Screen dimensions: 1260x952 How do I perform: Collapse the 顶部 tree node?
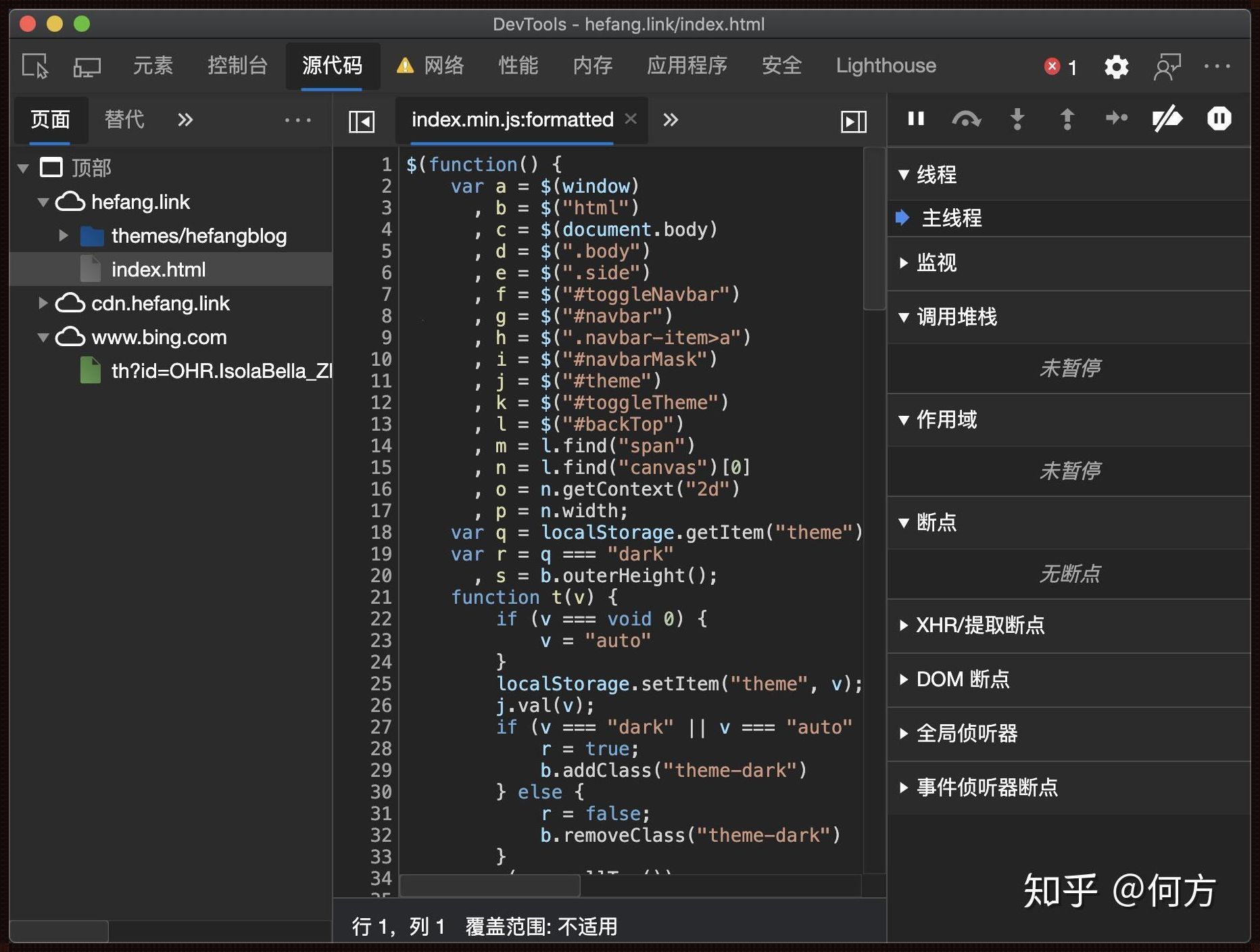click(x=24, y=168)
